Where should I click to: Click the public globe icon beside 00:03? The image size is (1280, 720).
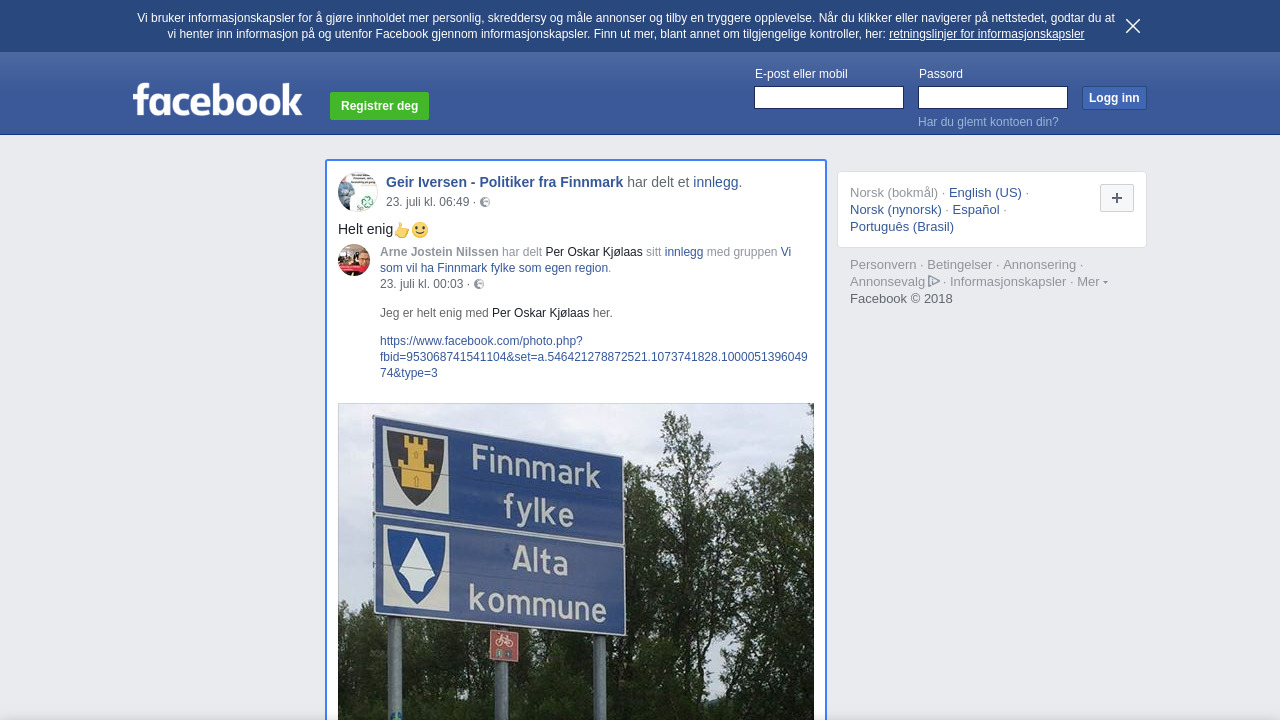479,284
